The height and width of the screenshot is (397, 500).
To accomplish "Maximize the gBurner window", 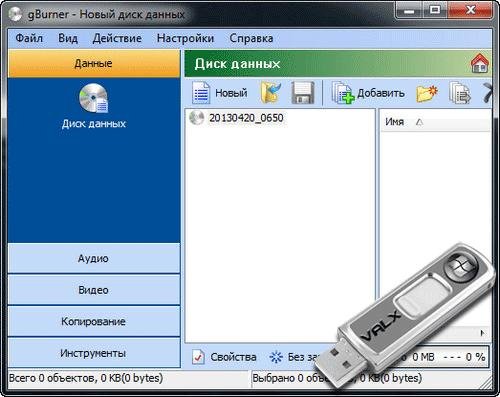I will coord(435,11).
